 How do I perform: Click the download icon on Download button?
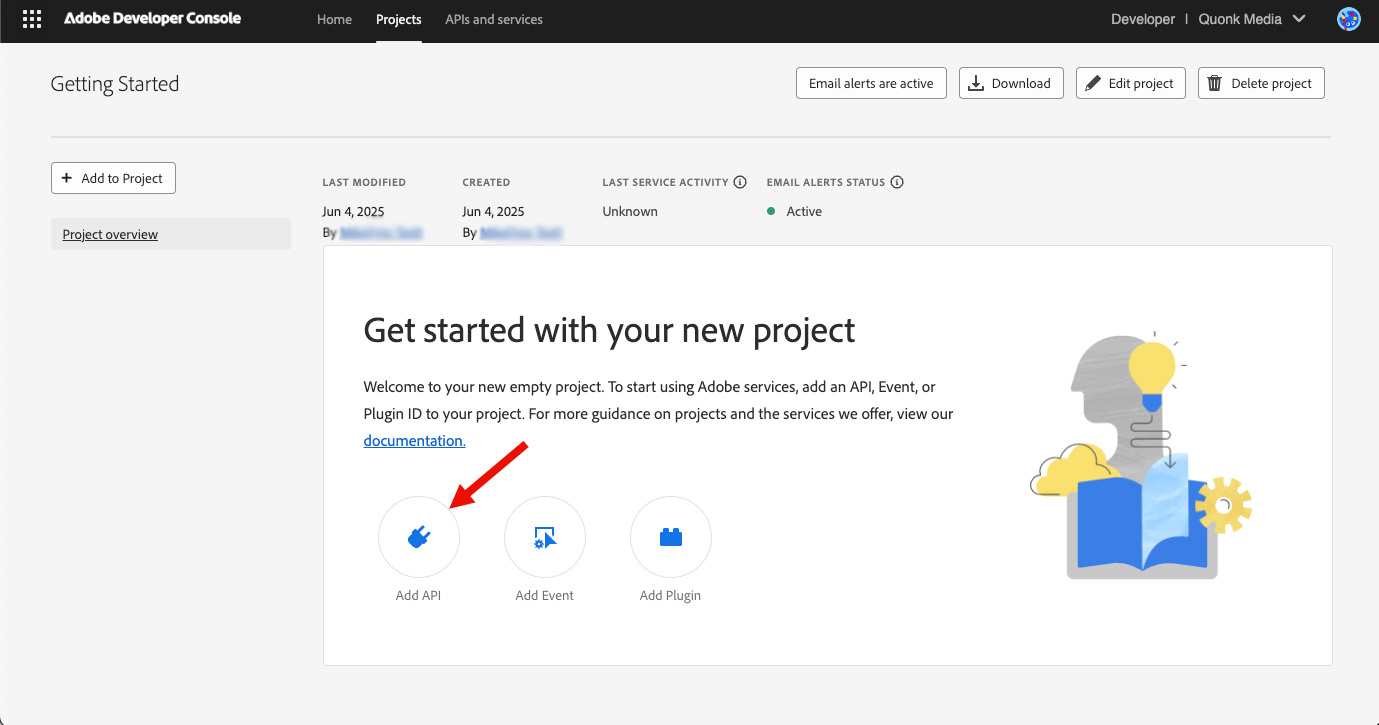[975, 83]
